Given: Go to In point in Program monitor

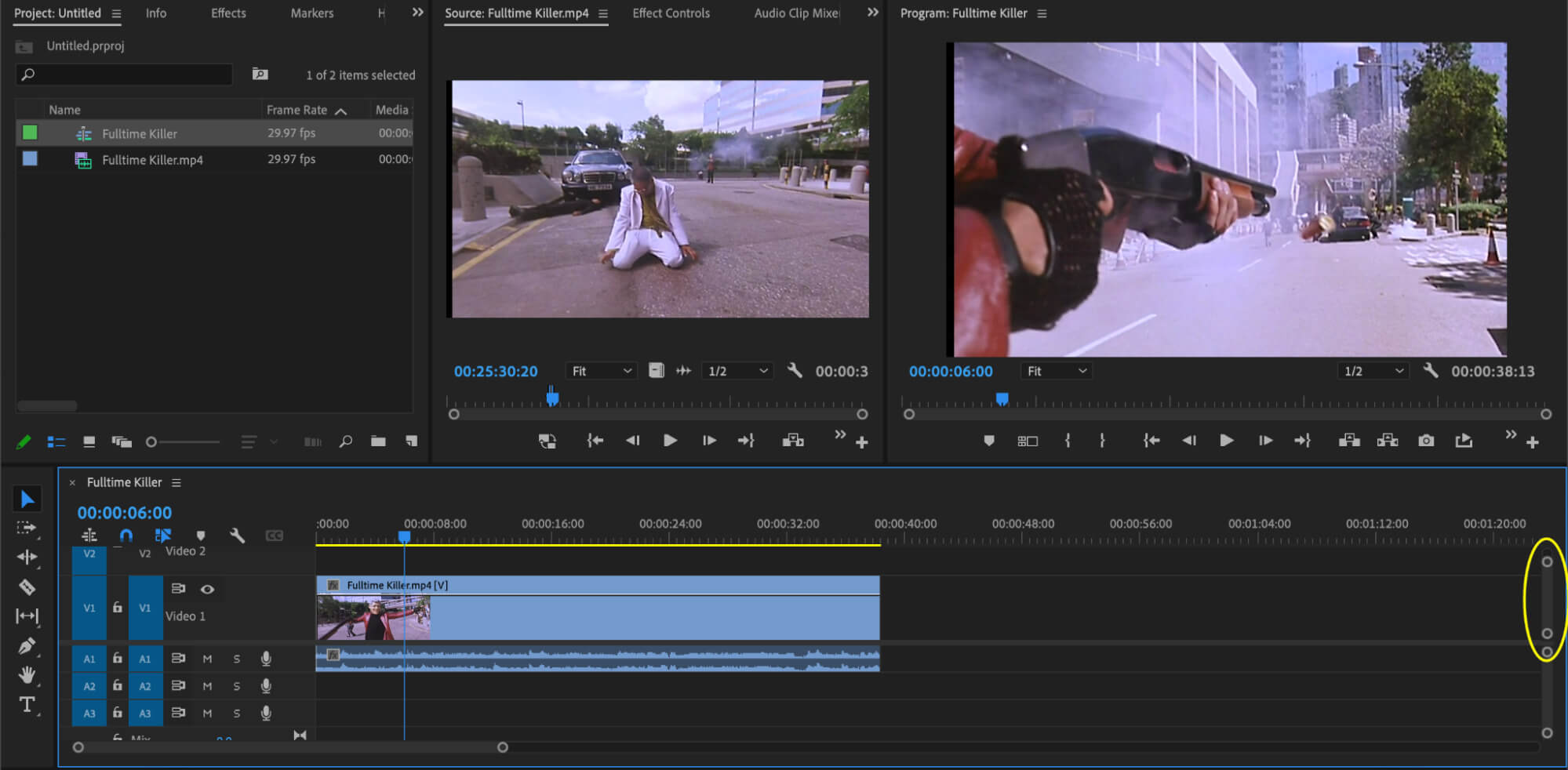Looking at the screenshot, I should [1151, 441].
